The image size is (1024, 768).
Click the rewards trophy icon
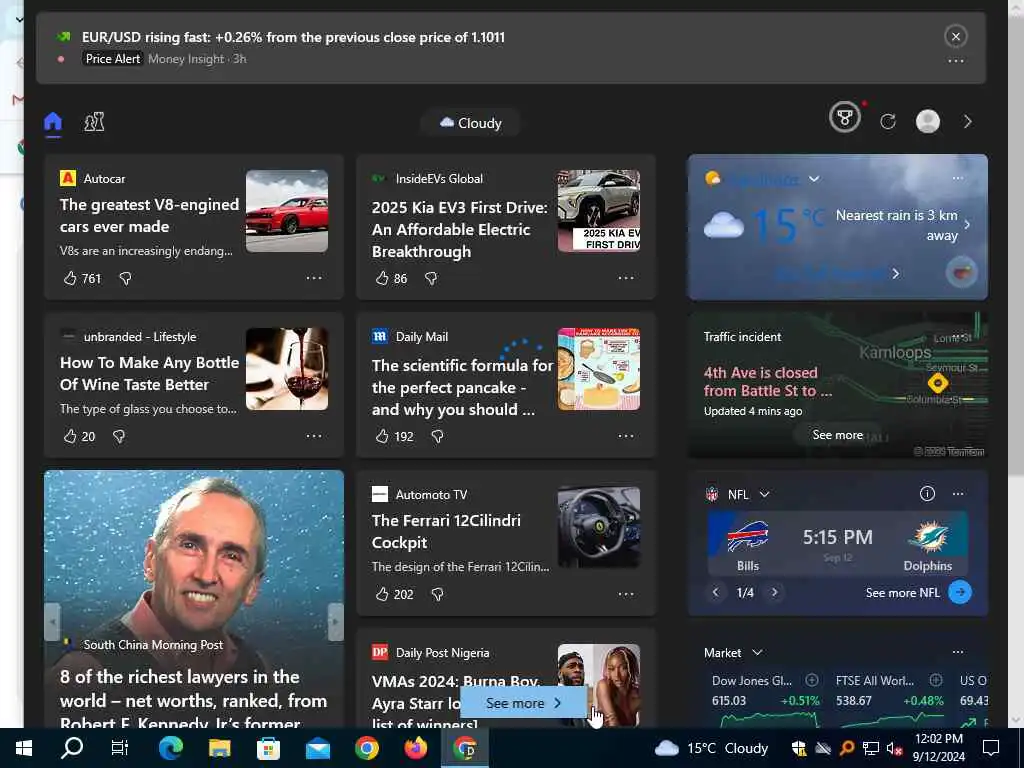point(844,118)
